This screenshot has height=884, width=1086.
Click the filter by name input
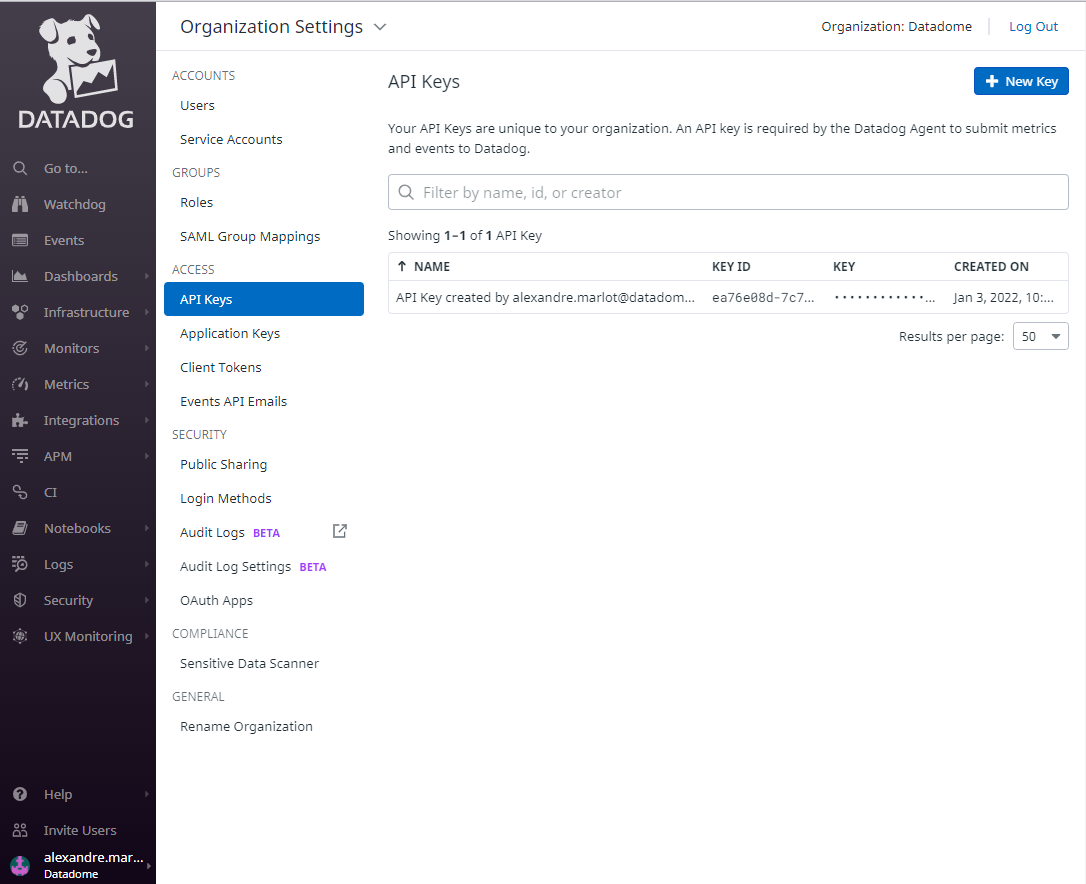[x=728, y=191]
